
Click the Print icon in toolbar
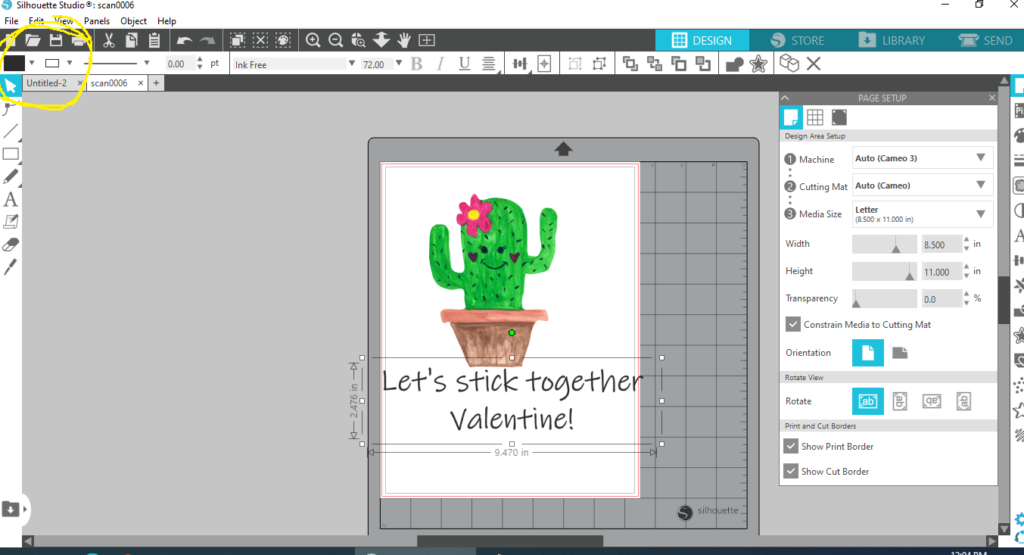(x=79, y=40)
